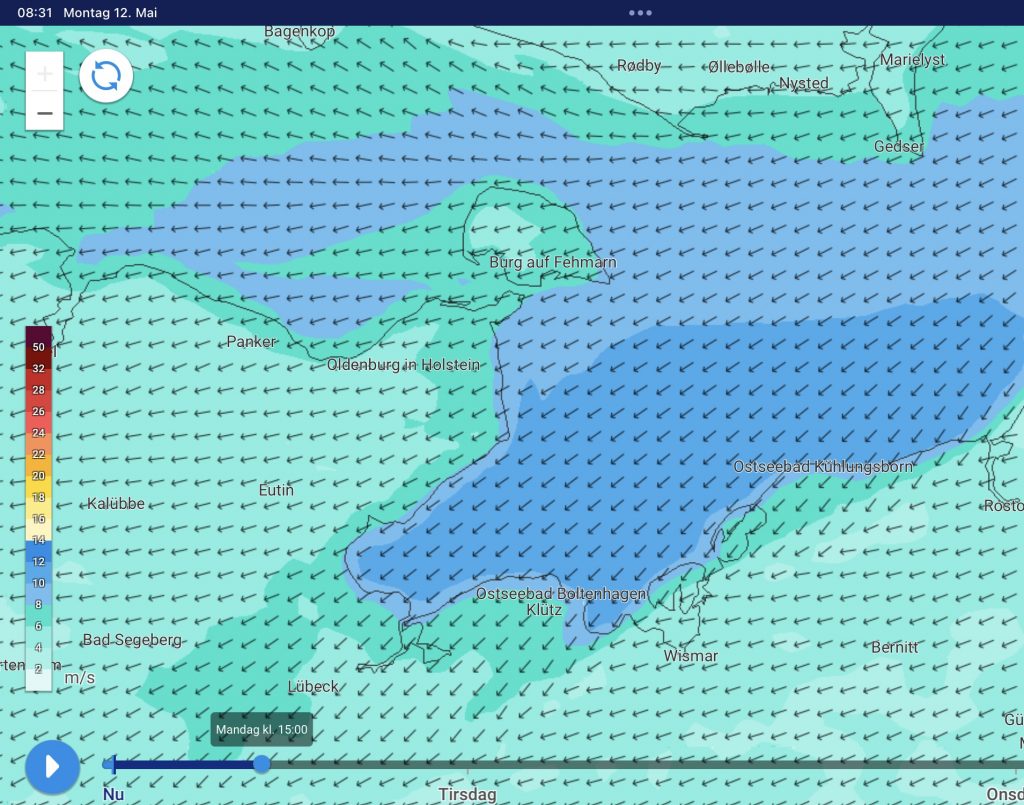Jump to Nu on the timeline
The width and height of the screenshot is (1024, 805).
tap(114, 794)
